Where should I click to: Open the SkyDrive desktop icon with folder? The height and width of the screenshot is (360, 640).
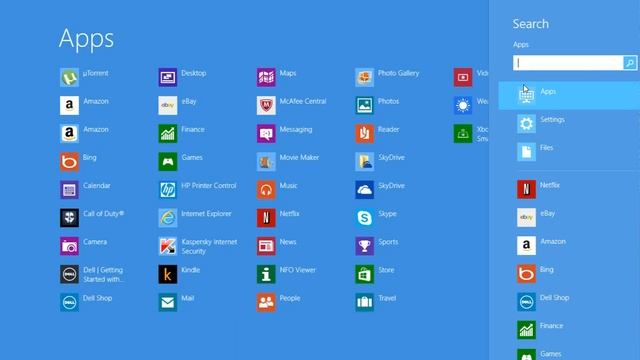tap(364, 162)
